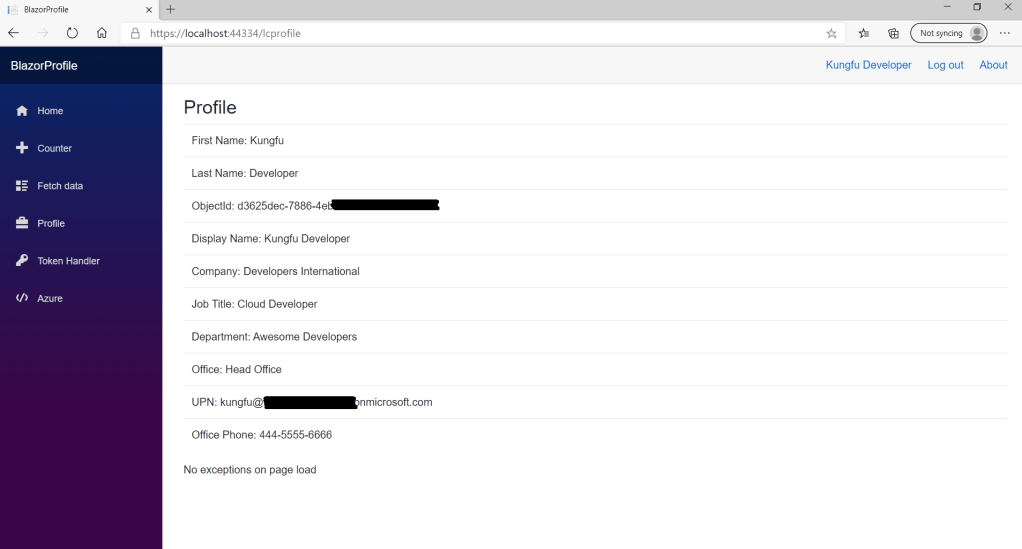1022x549 pixels.
Task: Open the favorites list icon
Action: pos(864,33)
